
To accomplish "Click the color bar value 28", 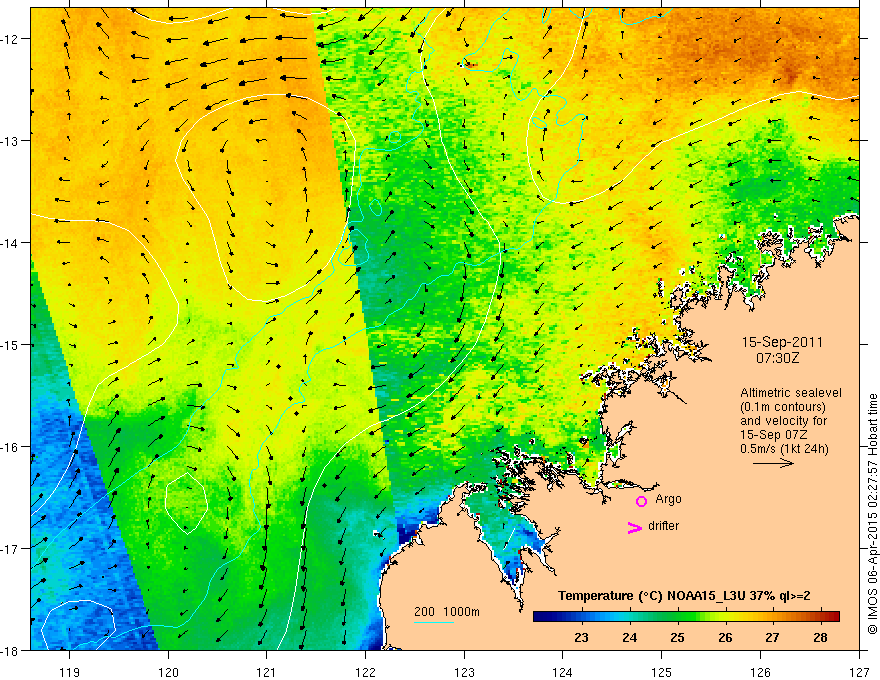I will [x=820, y=638].
